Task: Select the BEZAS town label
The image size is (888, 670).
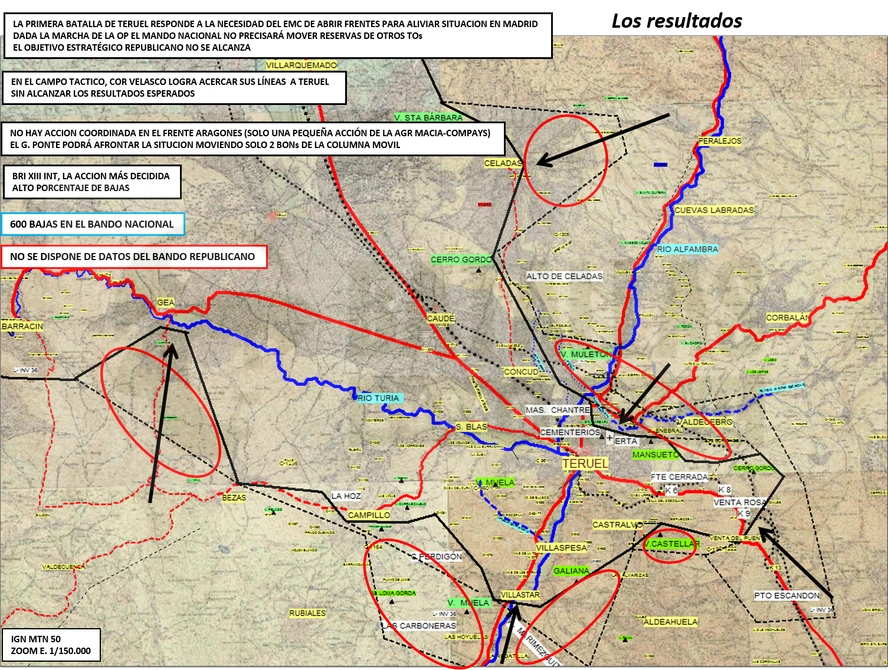Action: pos(234,498)
